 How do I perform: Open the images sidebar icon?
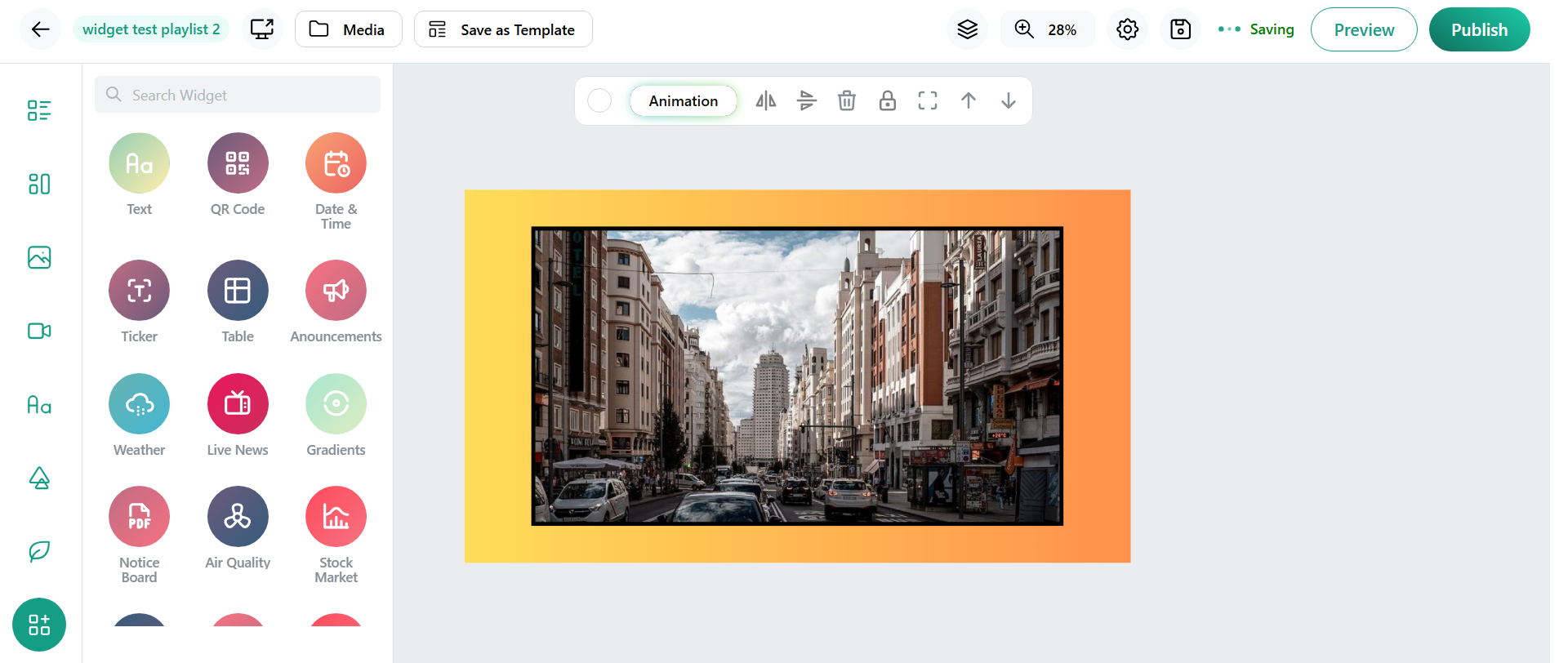click(x=39, y=257)
